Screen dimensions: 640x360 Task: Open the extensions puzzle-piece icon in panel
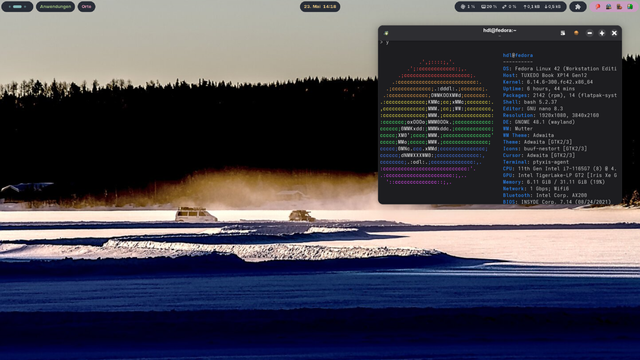tap(578, 7)
